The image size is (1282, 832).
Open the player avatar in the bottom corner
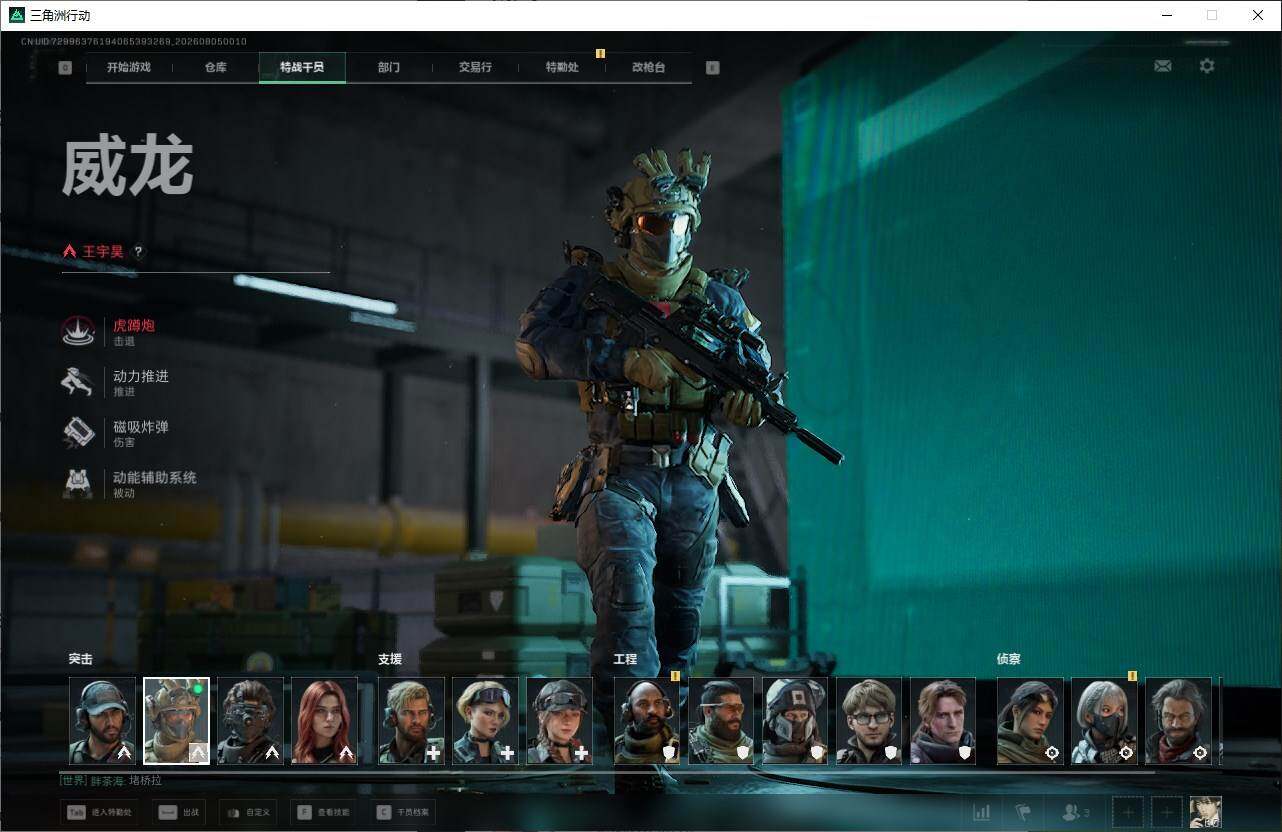point(1205,812)
